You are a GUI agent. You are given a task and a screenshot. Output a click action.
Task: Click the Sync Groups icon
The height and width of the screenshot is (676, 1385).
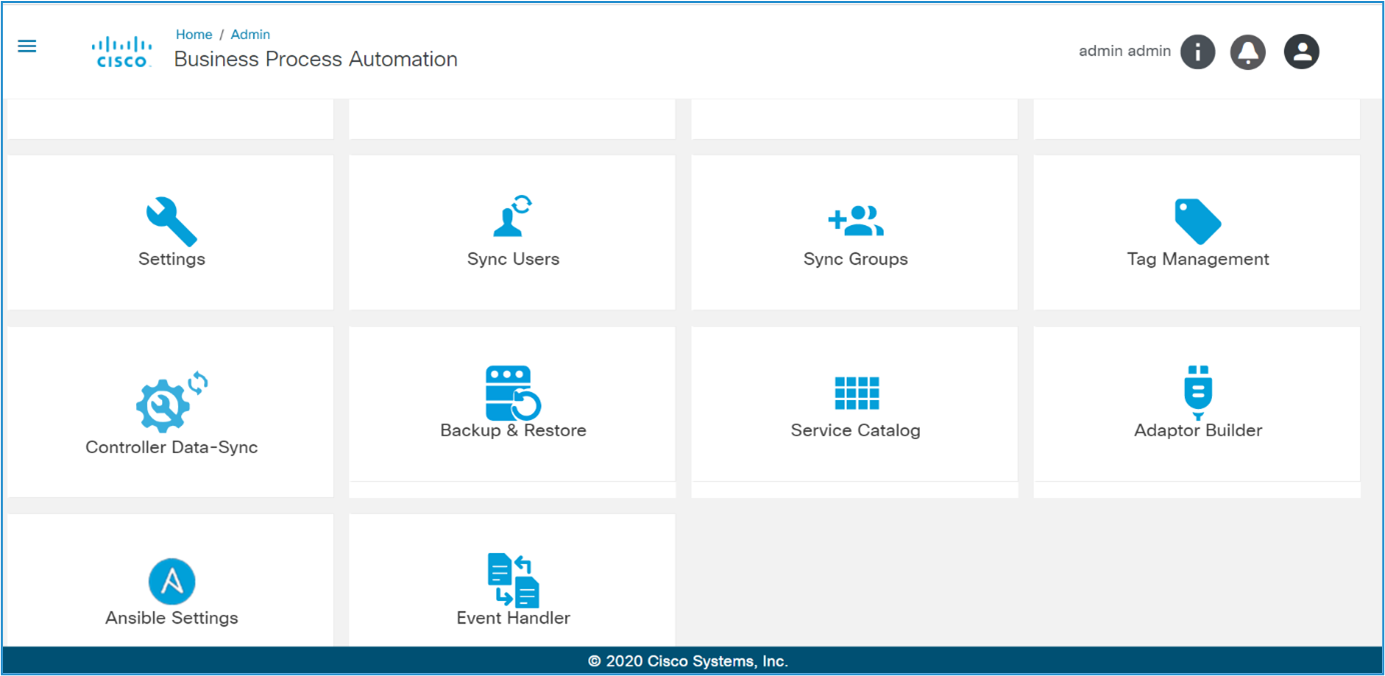click(x=856, y=220)
